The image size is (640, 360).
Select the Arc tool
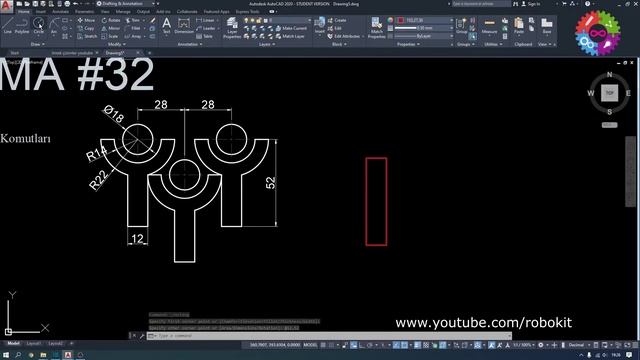pos(53,25)
